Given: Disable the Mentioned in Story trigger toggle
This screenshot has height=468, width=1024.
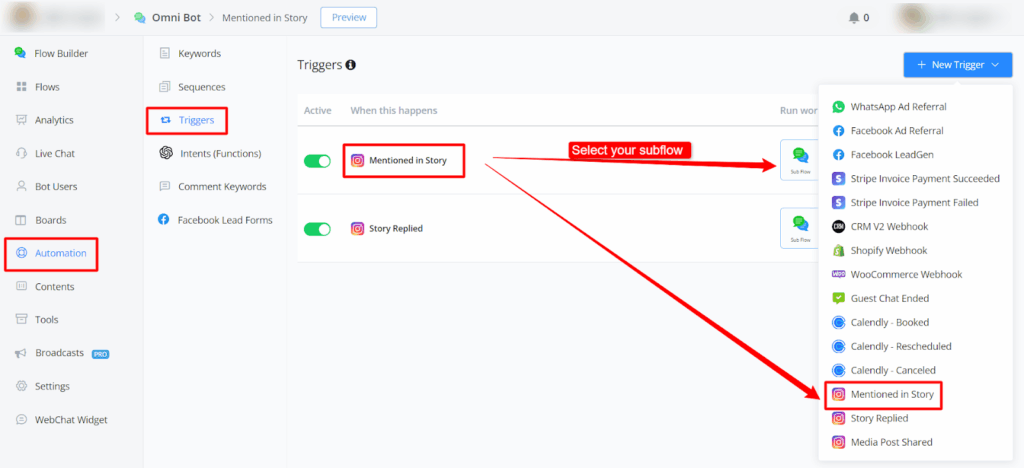Looking at the screenshot, I should pyautogui.click(x=317, y=161).
